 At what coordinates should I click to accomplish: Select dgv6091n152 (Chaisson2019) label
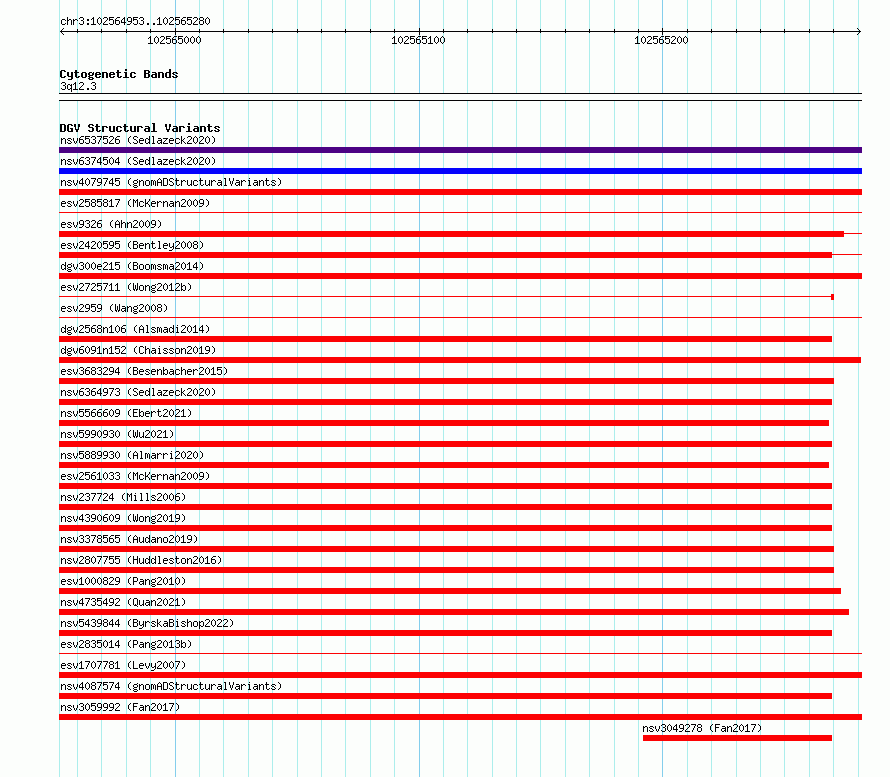click(x=138, y=350)
